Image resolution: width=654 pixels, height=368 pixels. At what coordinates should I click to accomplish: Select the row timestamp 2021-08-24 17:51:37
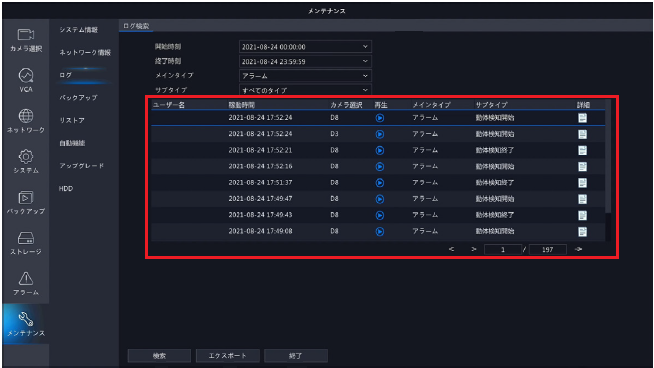point(260,183)
